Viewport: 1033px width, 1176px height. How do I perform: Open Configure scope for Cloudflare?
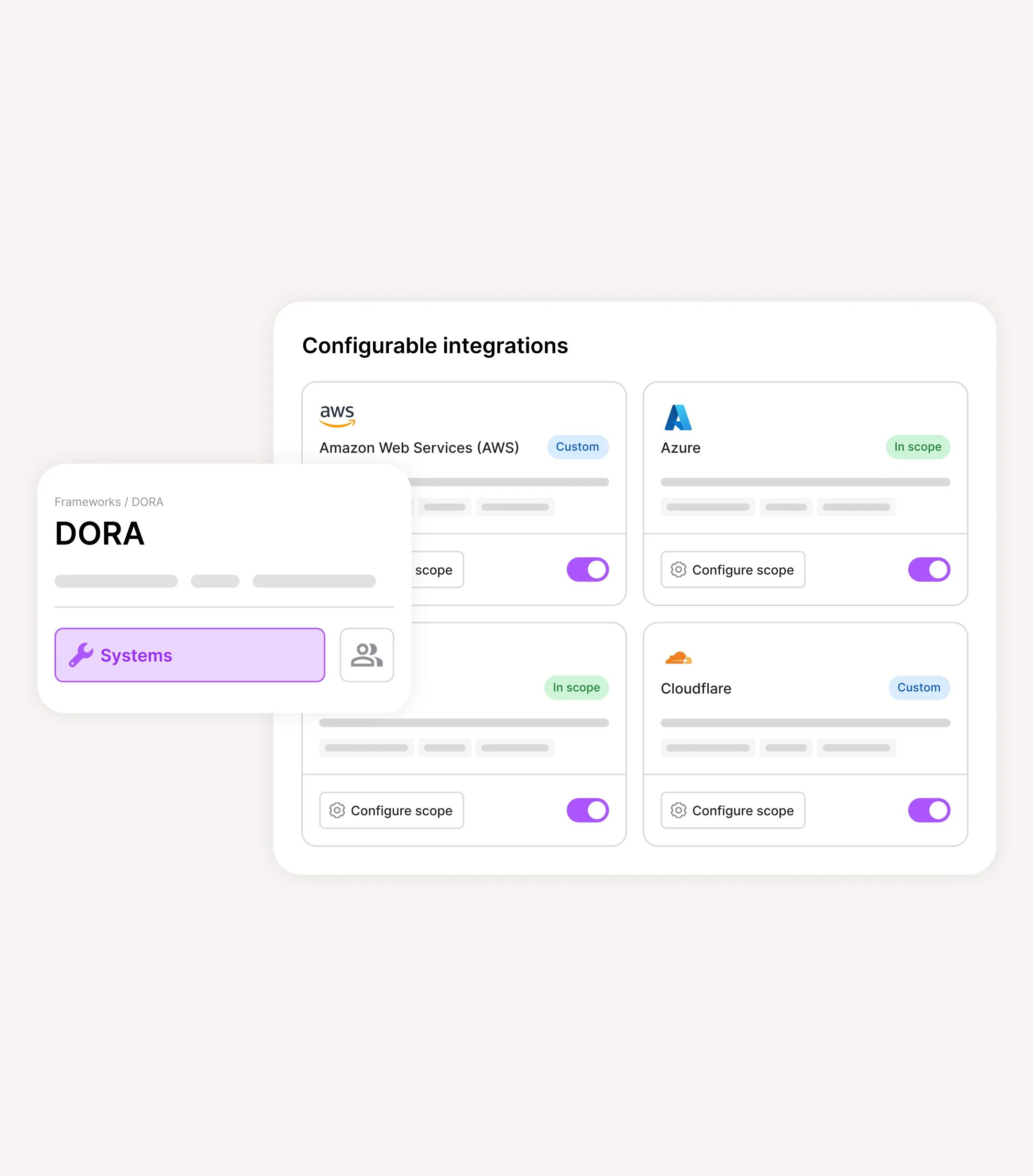coord(733,810)
